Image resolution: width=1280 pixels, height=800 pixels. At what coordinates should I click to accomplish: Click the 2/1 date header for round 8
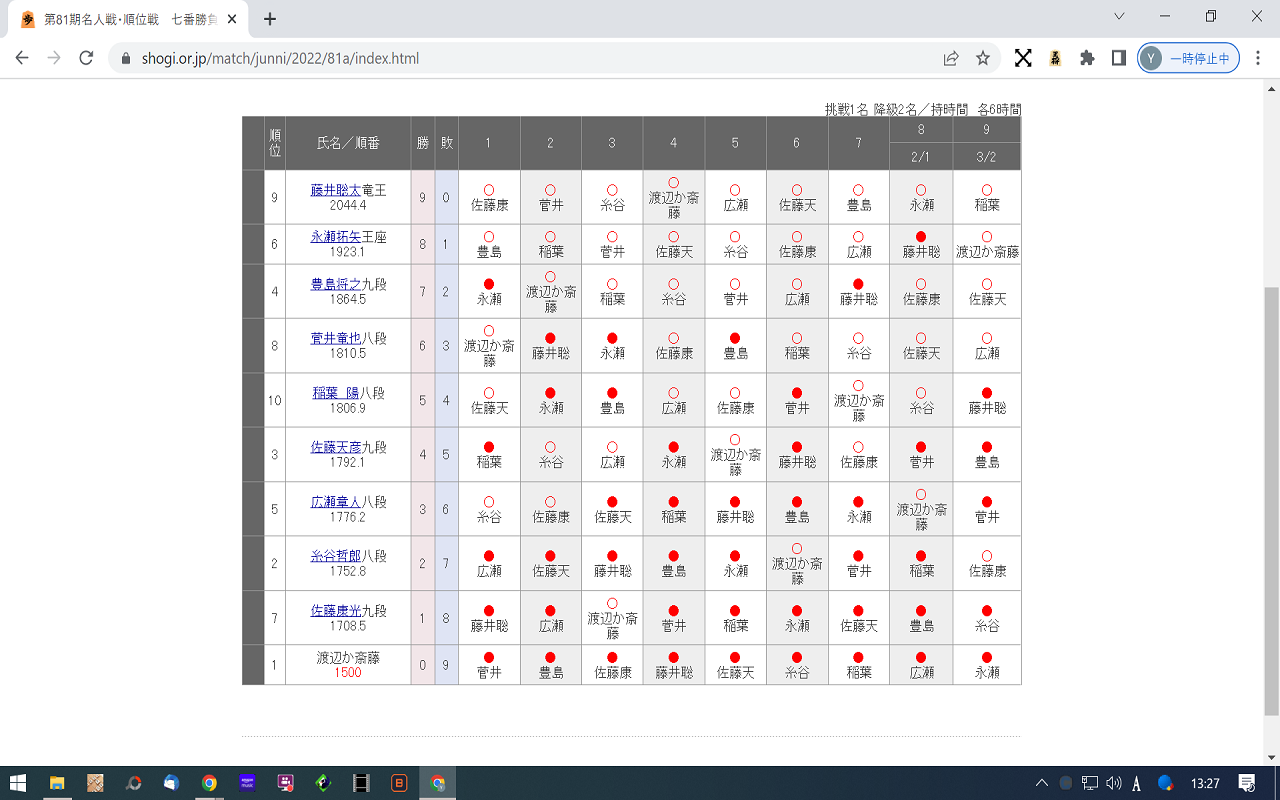coord(921,157)
